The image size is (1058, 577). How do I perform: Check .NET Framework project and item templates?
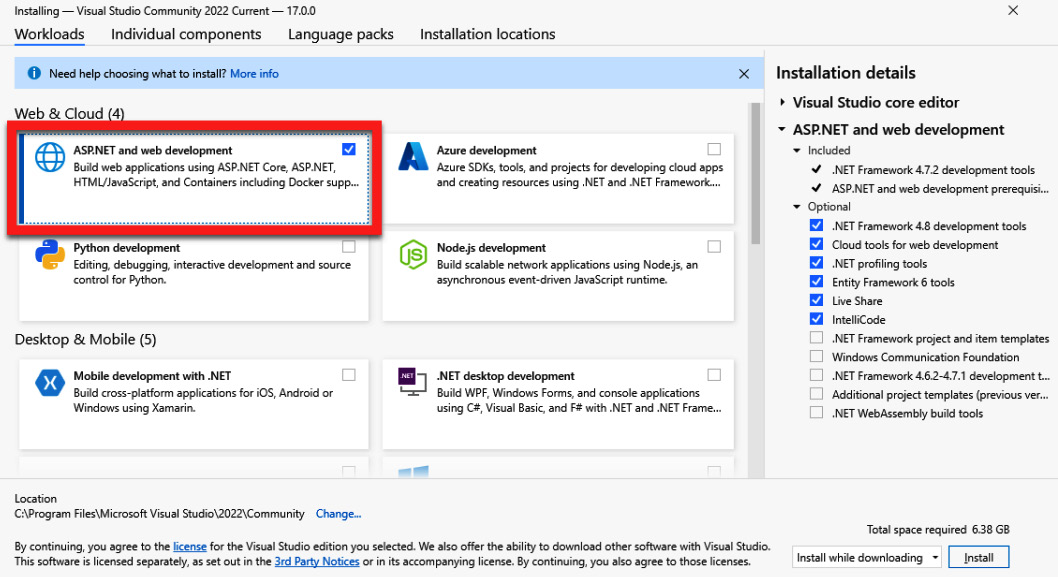pos(816,337)
